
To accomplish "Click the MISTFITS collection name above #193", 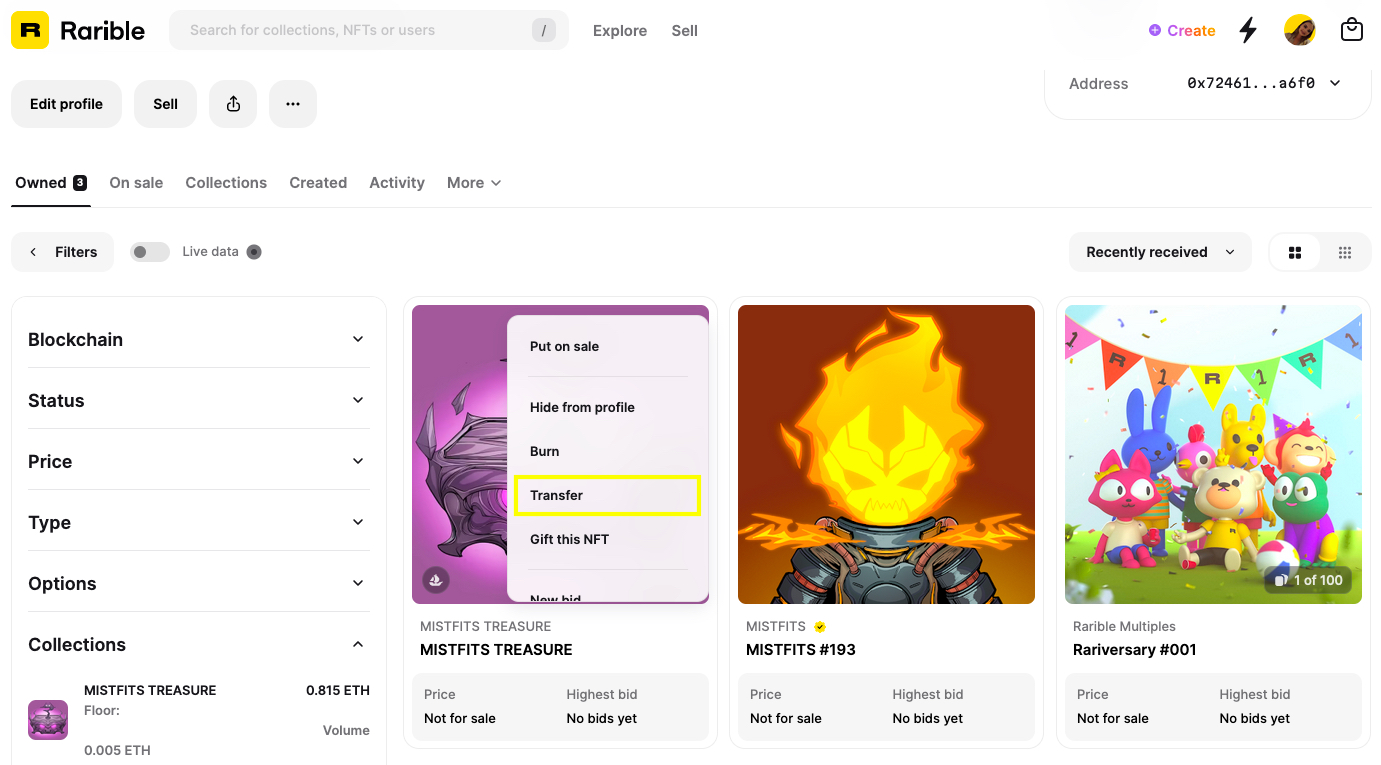I will [x=776, y=627].
